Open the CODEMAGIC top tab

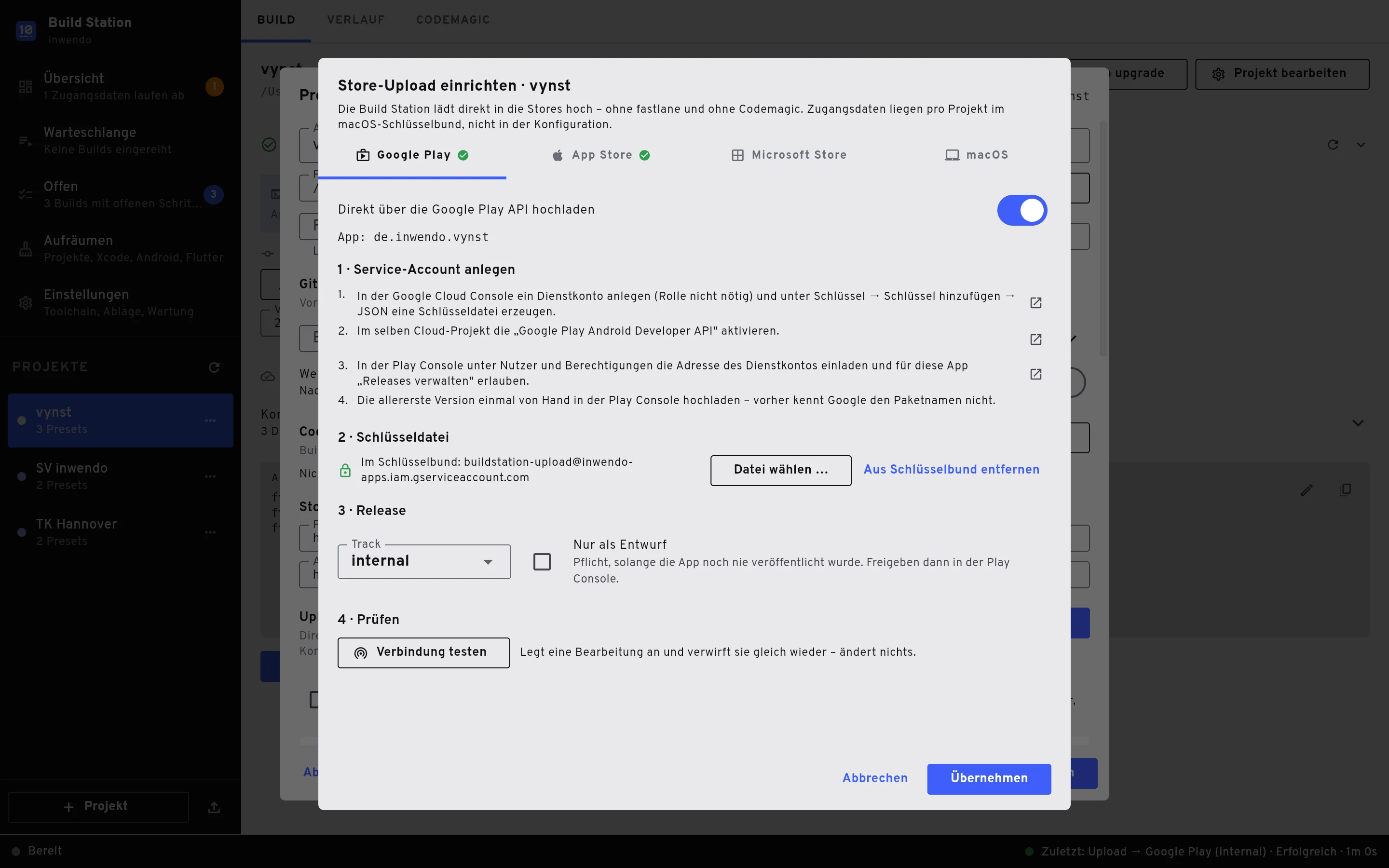[x=453, y=20]
